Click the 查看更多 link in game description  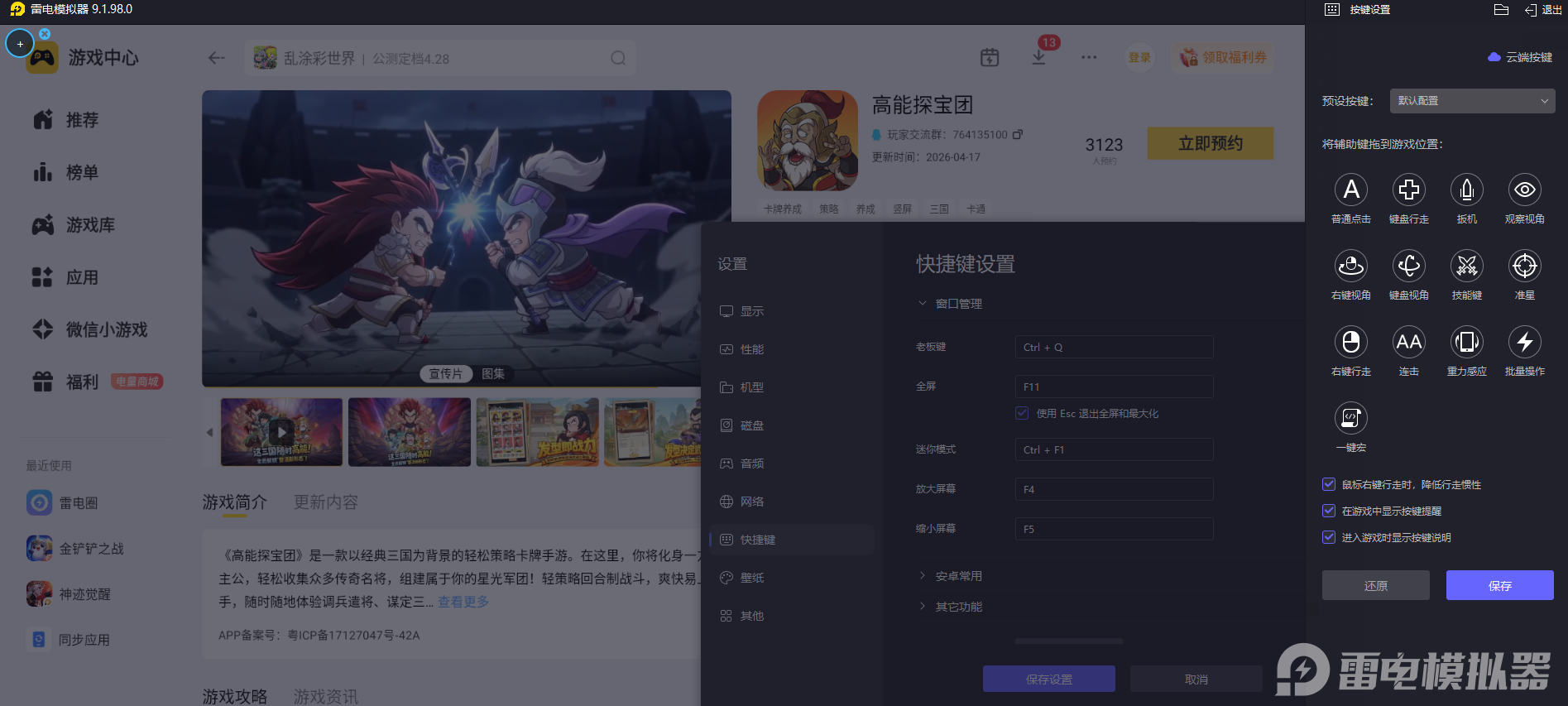click(463, 602)
